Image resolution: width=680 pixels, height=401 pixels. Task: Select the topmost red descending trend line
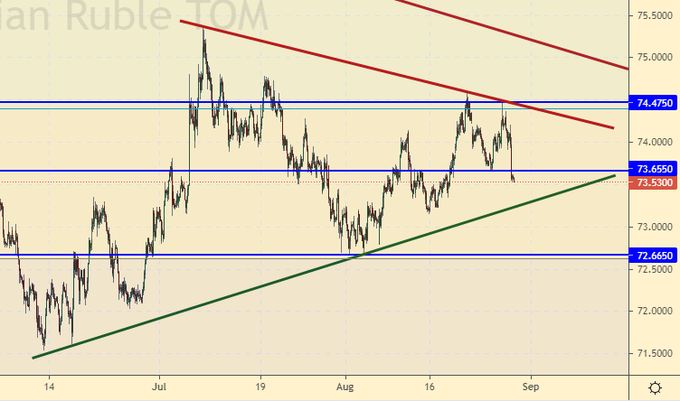pyautogui.click(x=520, y=34)
